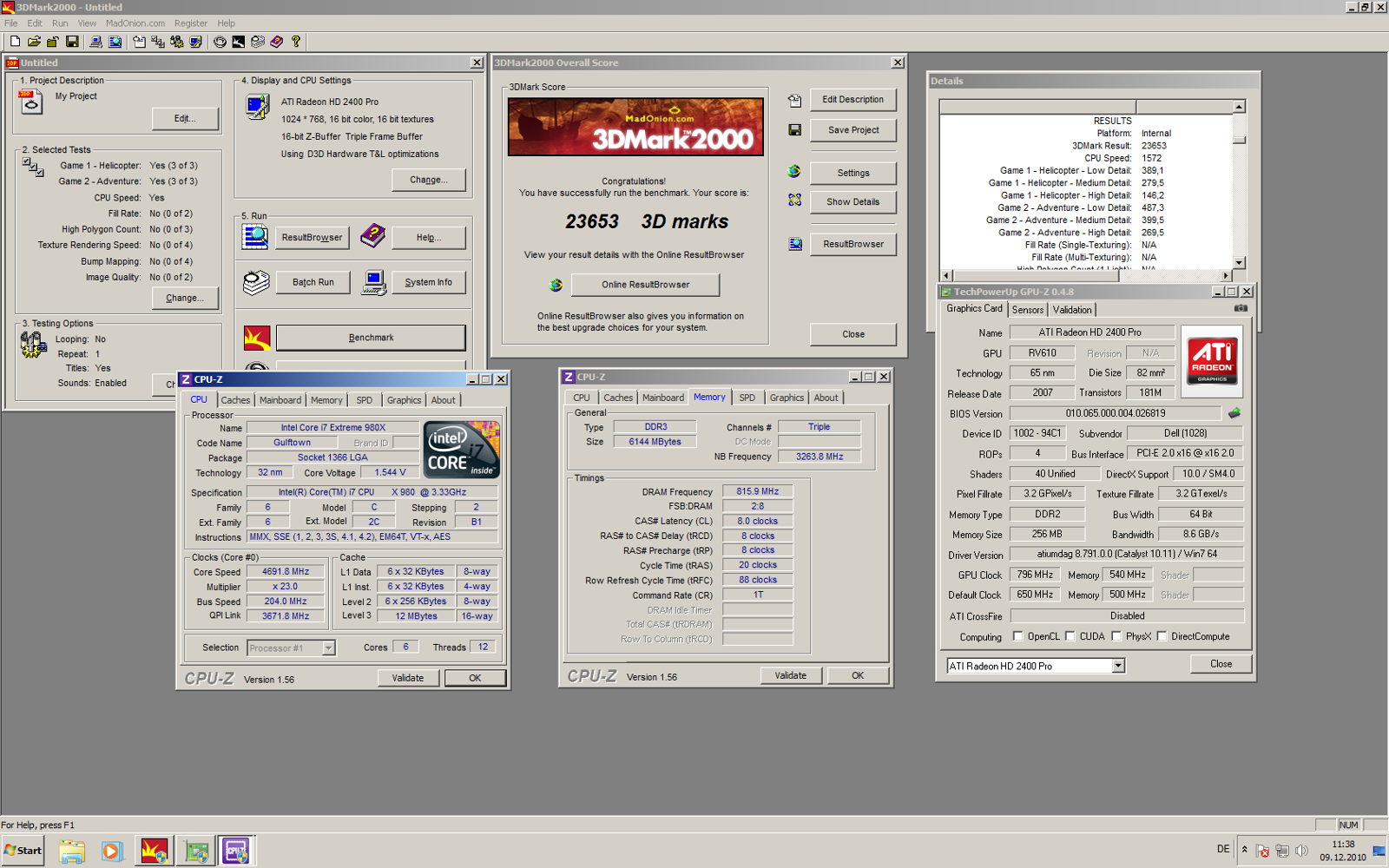This screenshot has height=868, width=1389.
Task: Click the Testing Options toolbar icon
Action: pos(177,42)
